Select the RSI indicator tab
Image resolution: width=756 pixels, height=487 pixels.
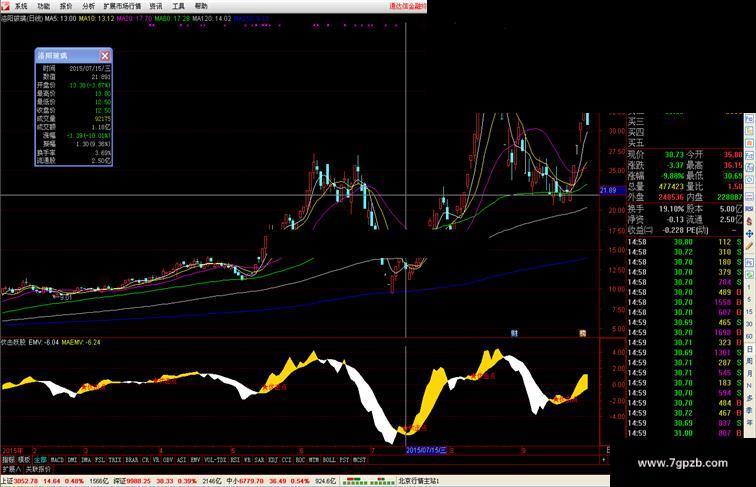click(235, 460)
